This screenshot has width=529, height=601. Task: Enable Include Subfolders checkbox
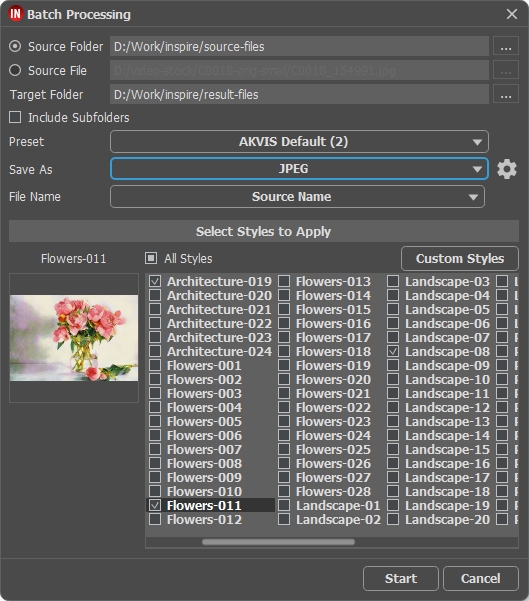(x=15, y=117)
